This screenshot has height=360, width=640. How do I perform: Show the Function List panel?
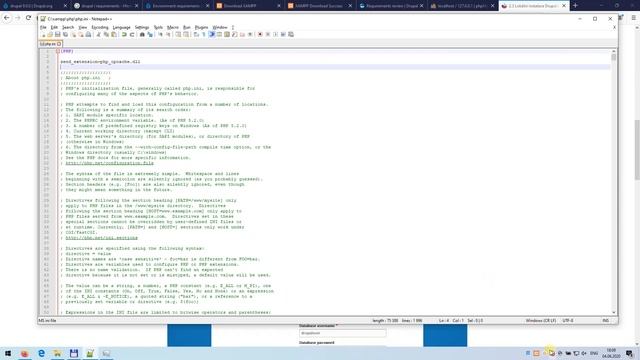click(235, 35)
